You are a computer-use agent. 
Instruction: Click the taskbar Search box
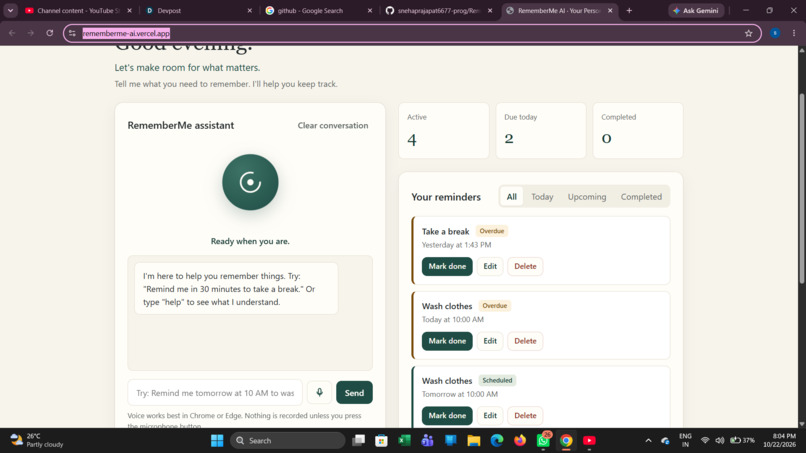(x=288, y=441)
